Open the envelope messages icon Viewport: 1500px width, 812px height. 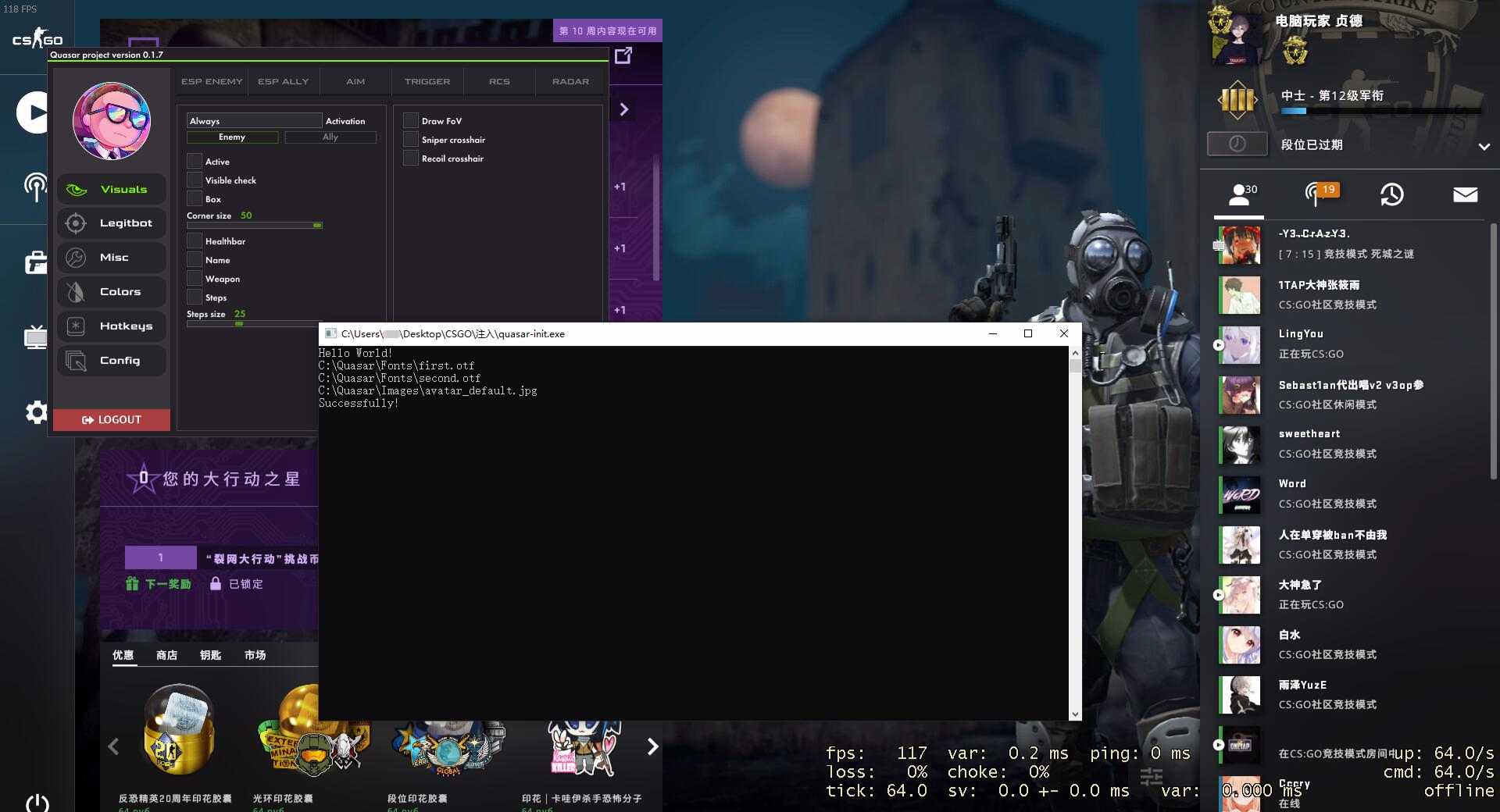tap(1465, 194)
